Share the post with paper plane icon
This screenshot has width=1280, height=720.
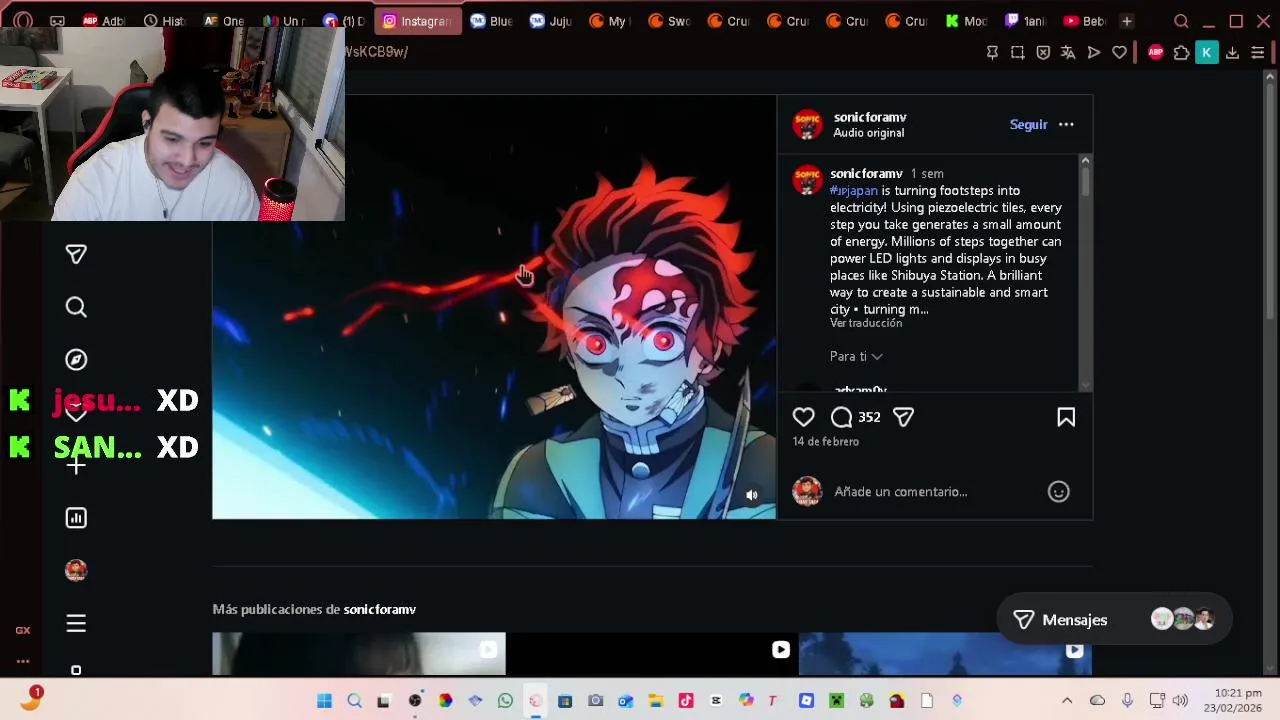tap(903, 417)
